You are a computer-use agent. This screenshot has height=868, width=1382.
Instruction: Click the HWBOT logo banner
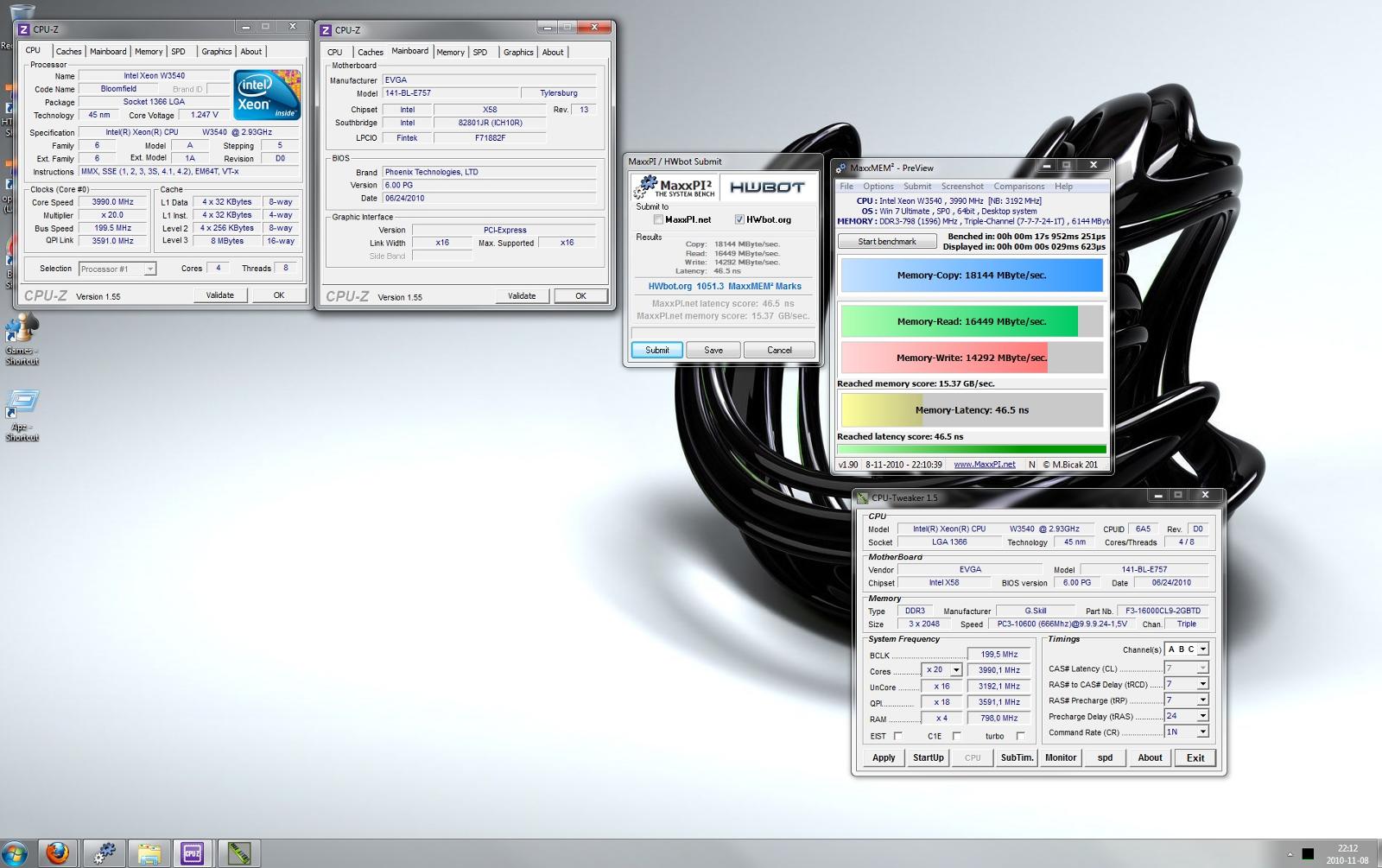coord(767,187)
